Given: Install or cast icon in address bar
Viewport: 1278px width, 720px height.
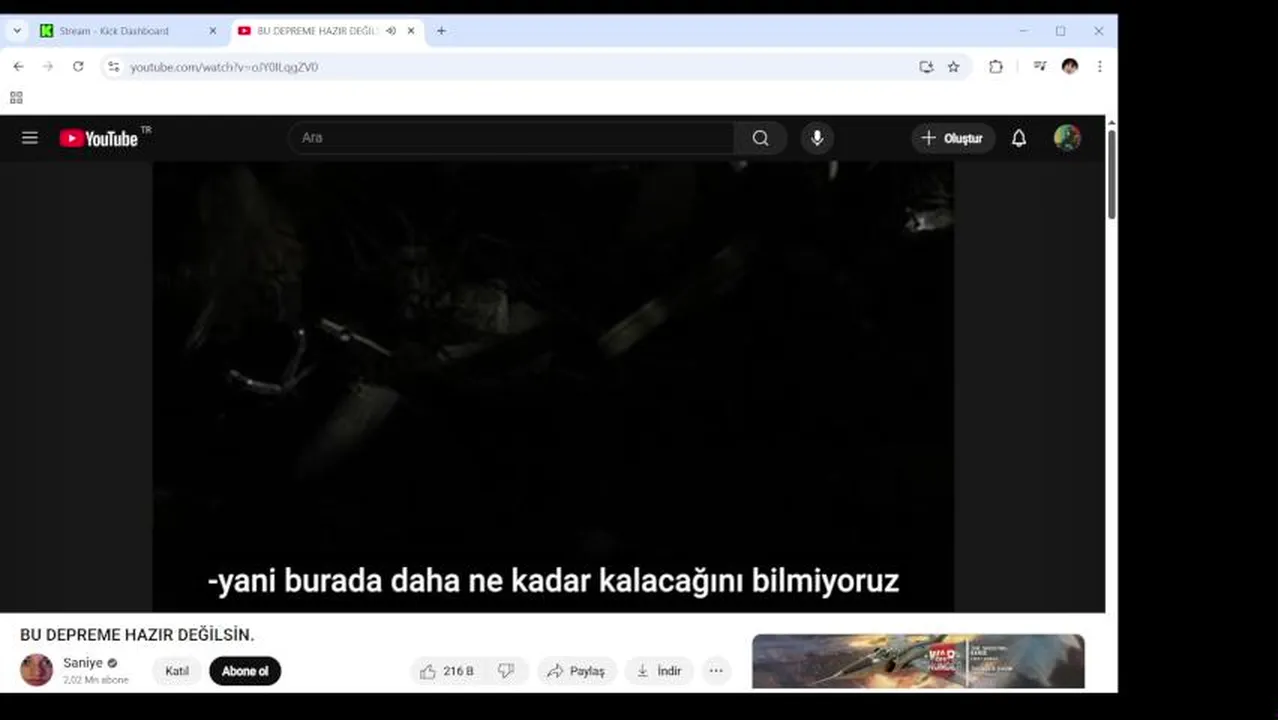Looking at the screenshot, I should [926, 67].
